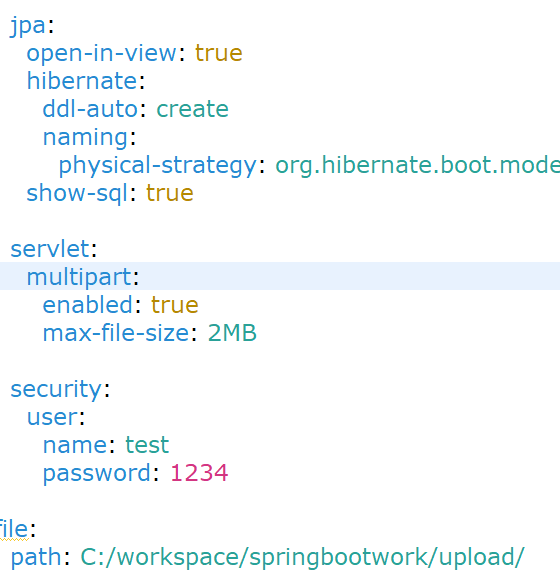Select the 'true' value after show-sql
Screen dimensions: 560x581
coord(170,193)
